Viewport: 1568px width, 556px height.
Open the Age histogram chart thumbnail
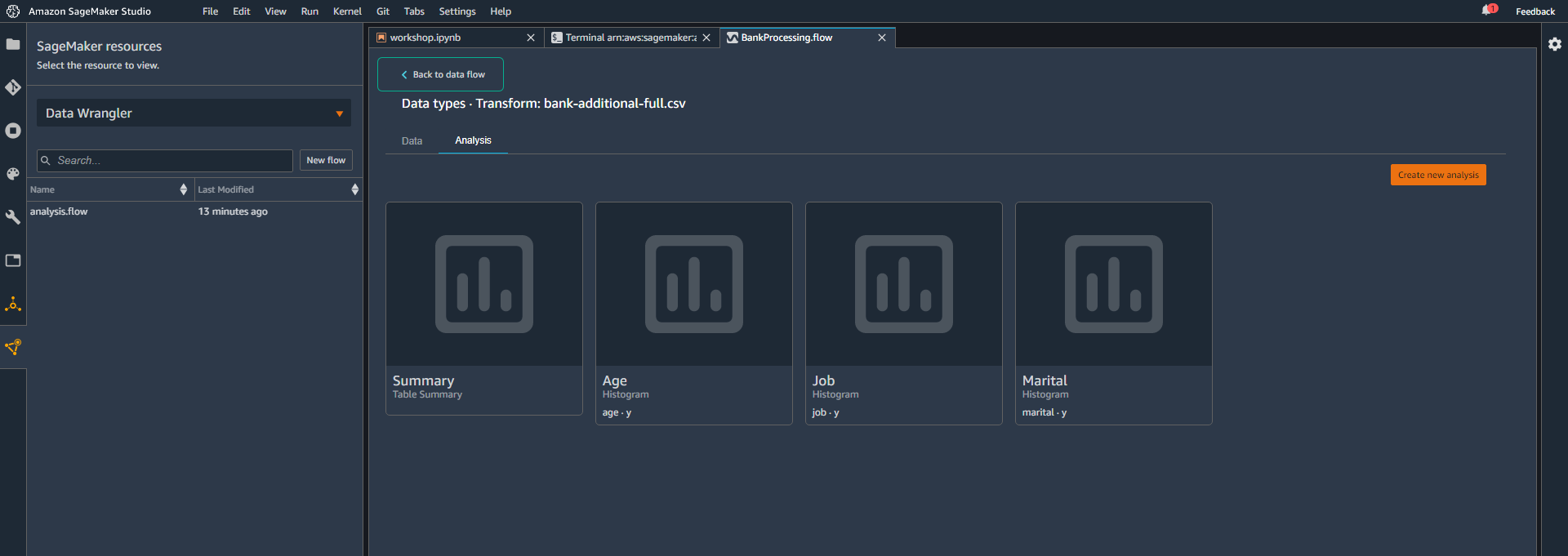[694, 284]
